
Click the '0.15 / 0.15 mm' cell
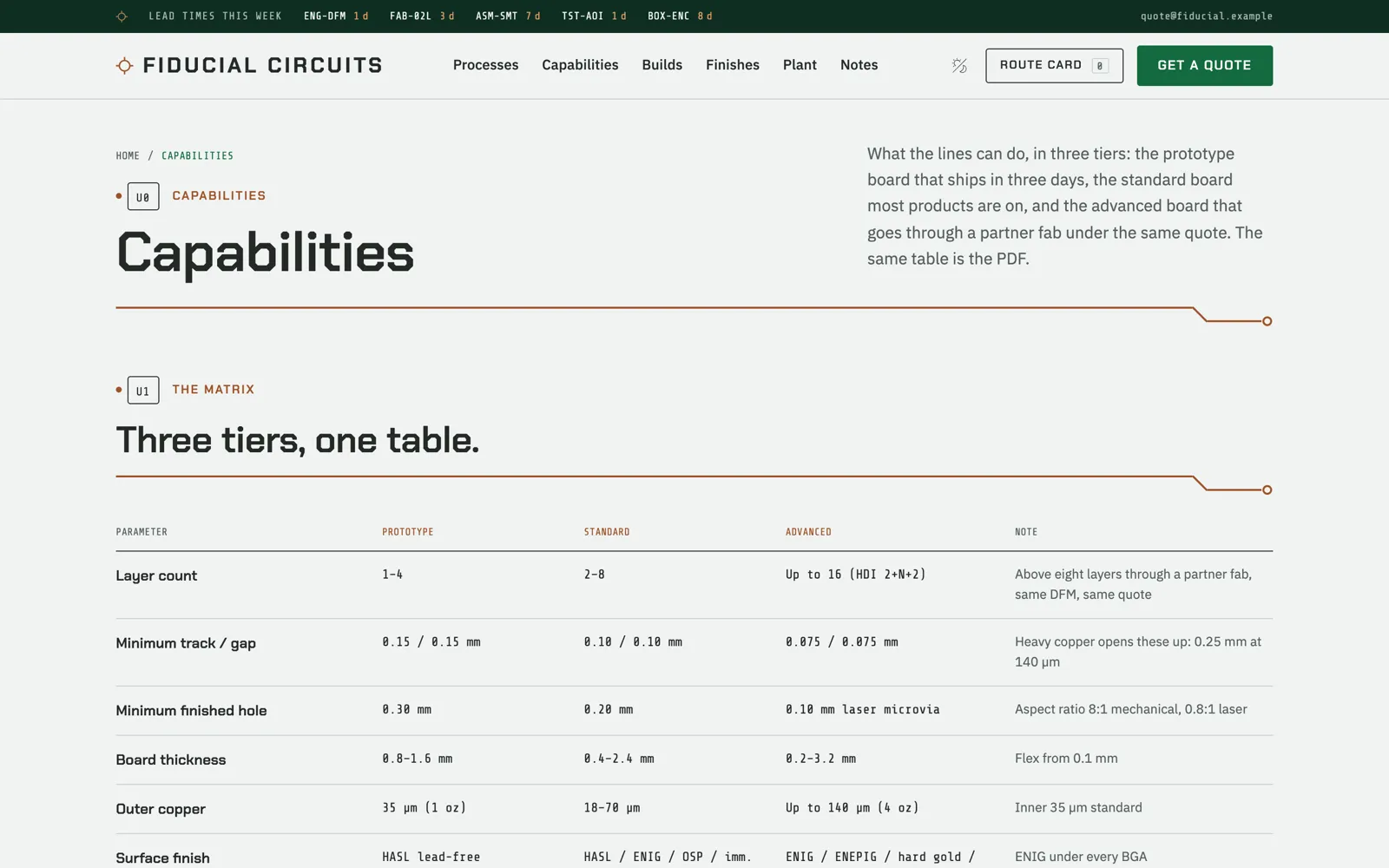[431, 642]
